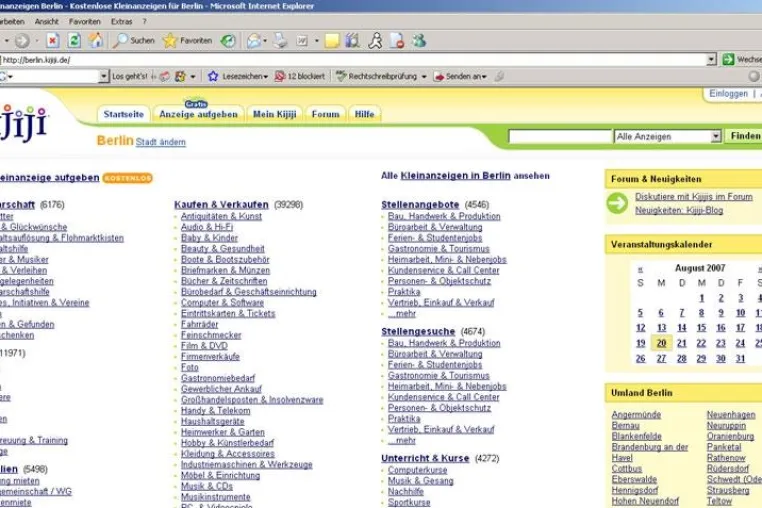This screenshot has width=762, height=508.
Task: Click the 12 blockiert popup blocker
Action: [300, 76]
